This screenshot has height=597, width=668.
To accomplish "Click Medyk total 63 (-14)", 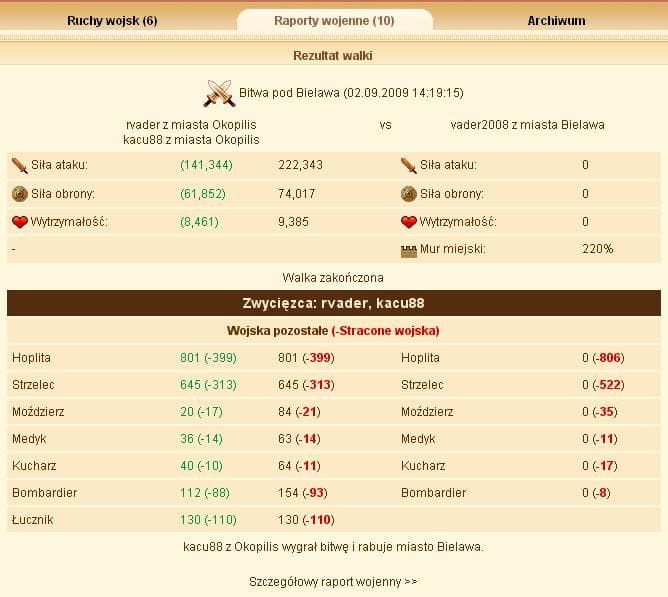I will click(x=299, y=439).
